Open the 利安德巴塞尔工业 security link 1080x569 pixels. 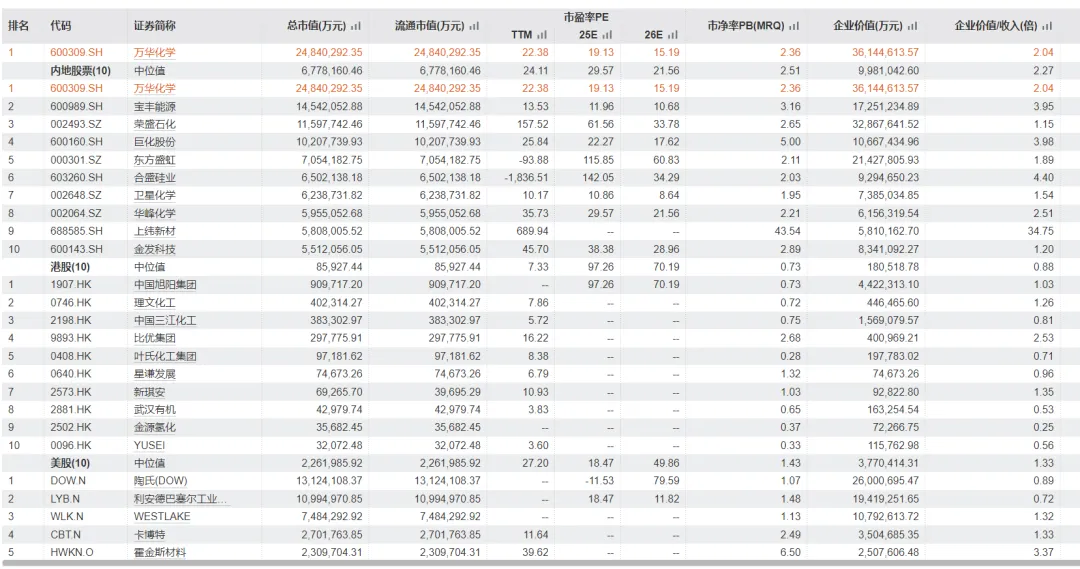(x=180, y=499)
